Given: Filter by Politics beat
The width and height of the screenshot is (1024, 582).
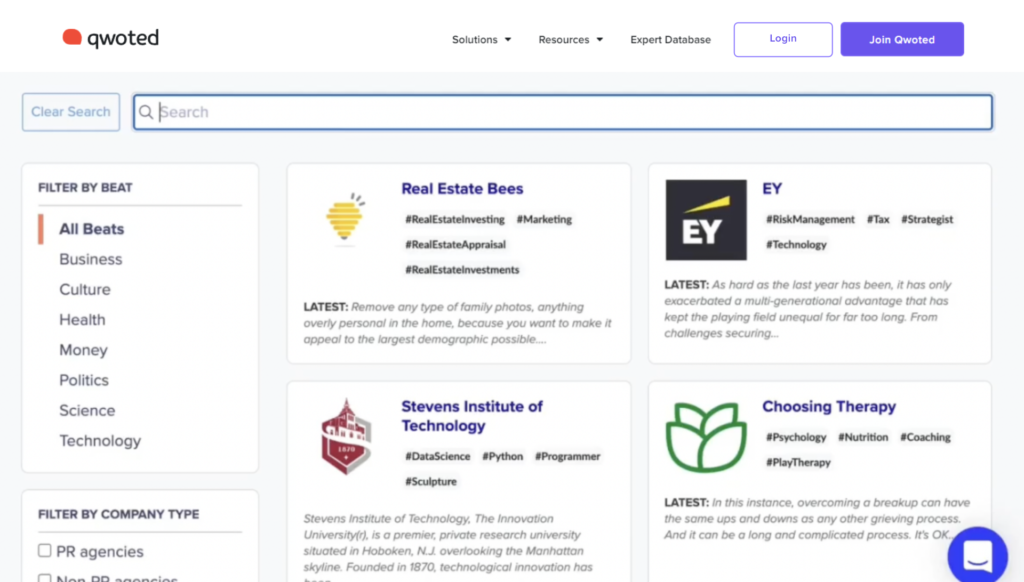Looking at the screenshot, I should tap(84, 380).
